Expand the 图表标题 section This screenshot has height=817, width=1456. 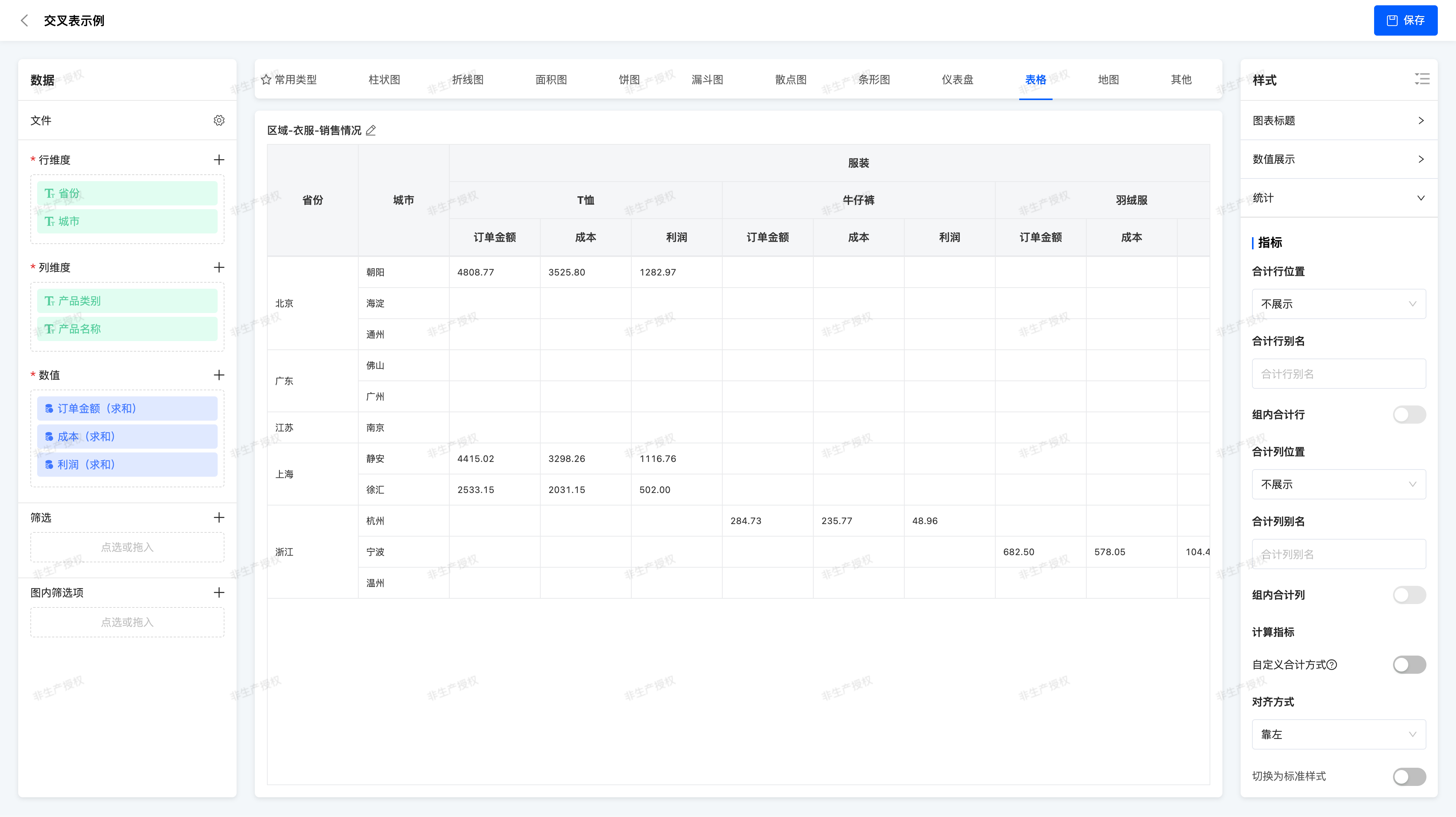pos(1338,121)
